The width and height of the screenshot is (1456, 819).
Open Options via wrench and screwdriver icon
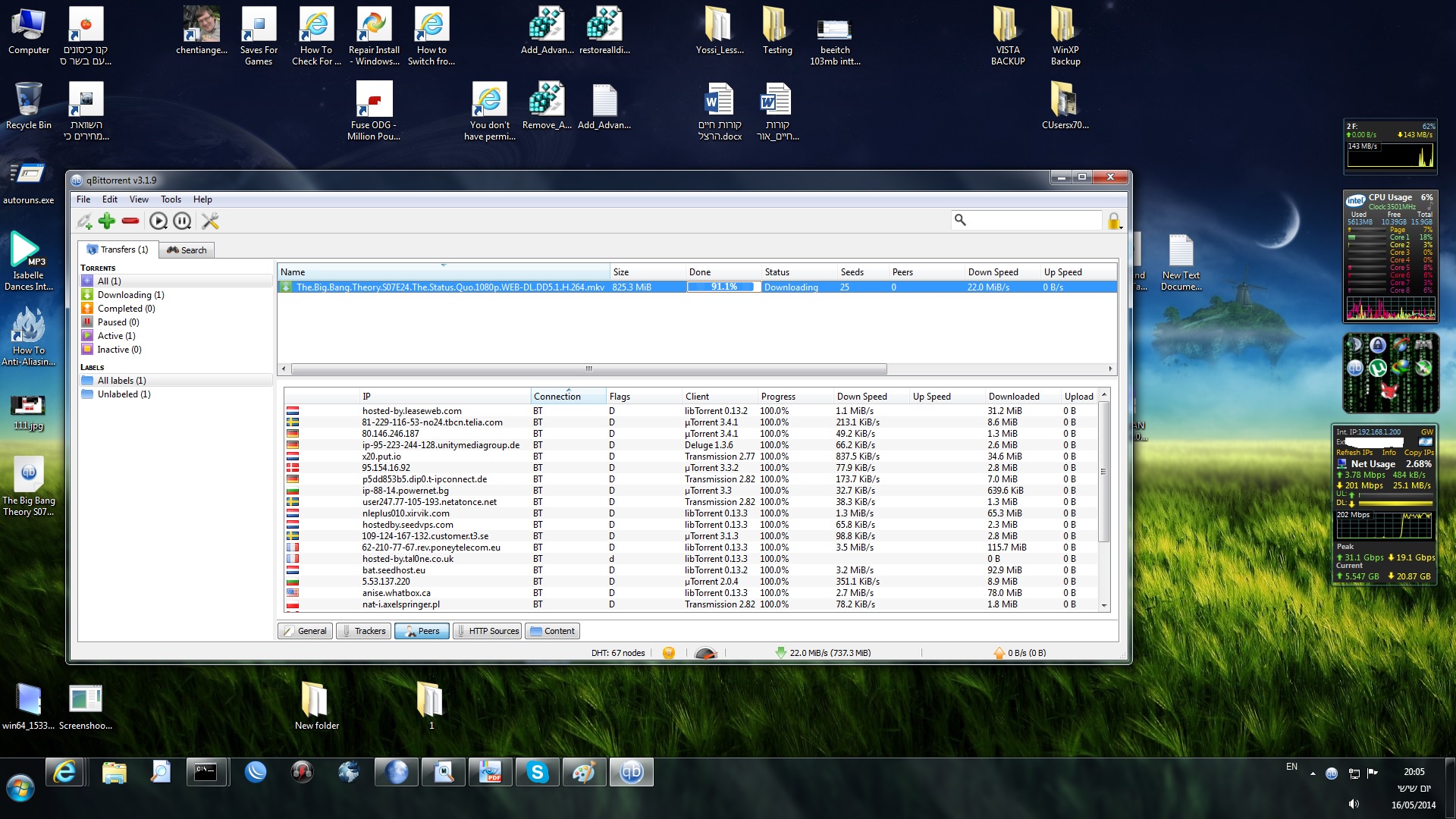210,221
